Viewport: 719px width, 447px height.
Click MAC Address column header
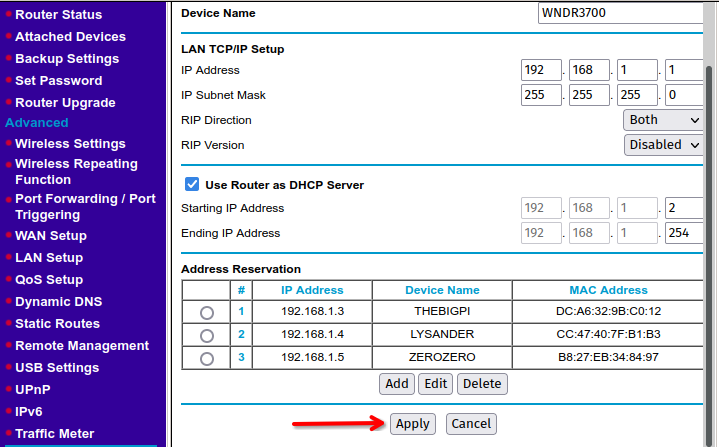[608, 290]
